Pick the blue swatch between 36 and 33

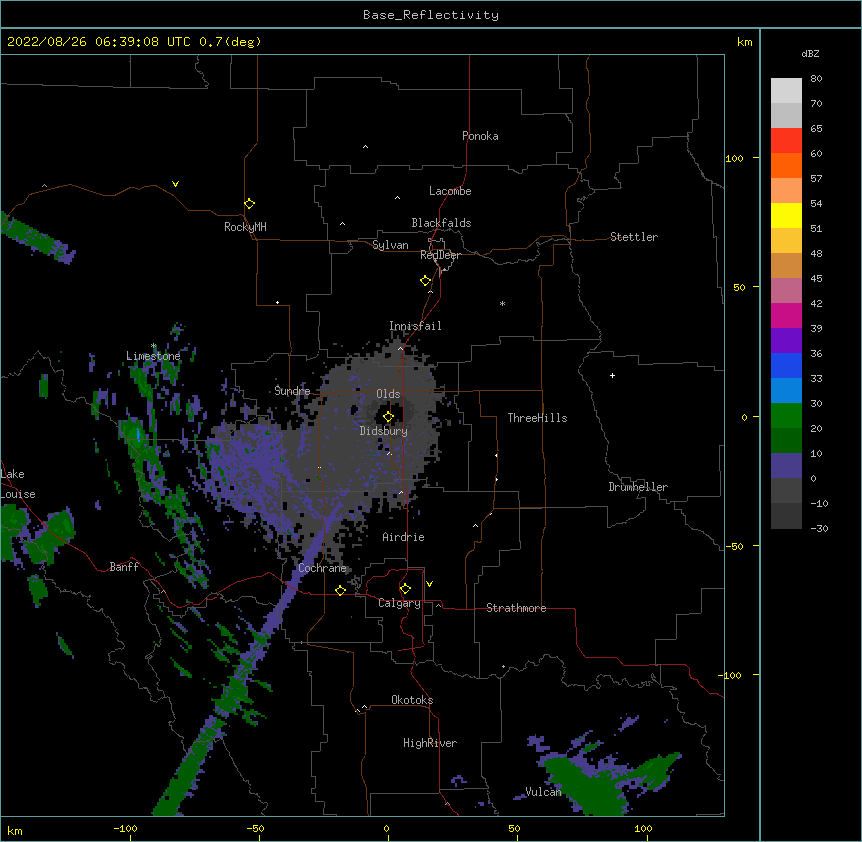(786, 365)
